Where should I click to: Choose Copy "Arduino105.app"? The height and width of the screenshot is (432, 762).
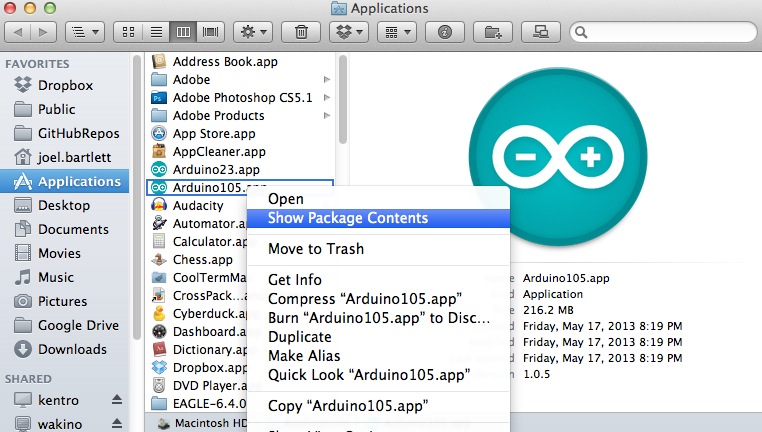tap(379, 406)
